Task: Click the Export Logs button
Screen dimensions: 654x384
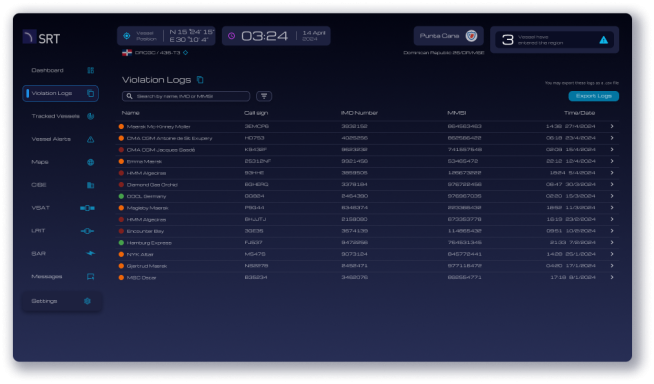Action: coord(594,96)
